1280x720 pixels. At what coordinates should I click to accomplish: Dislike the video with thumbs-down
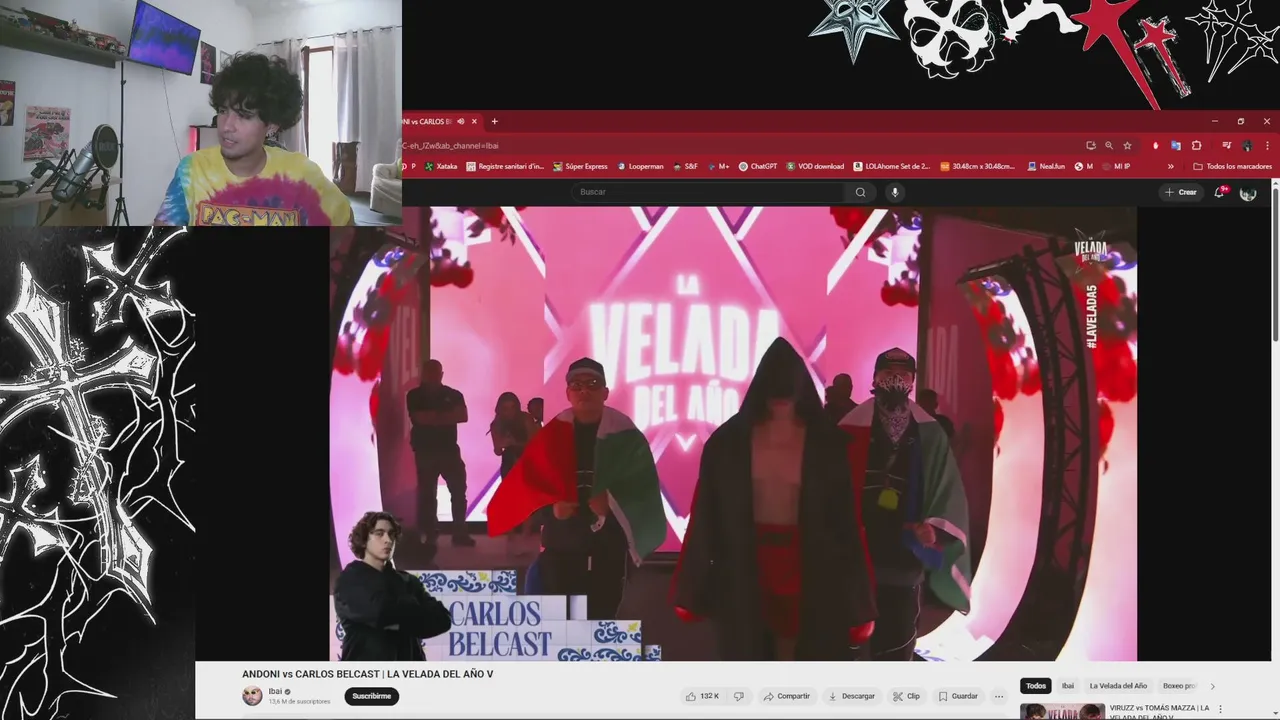click(x=739, y=696)
